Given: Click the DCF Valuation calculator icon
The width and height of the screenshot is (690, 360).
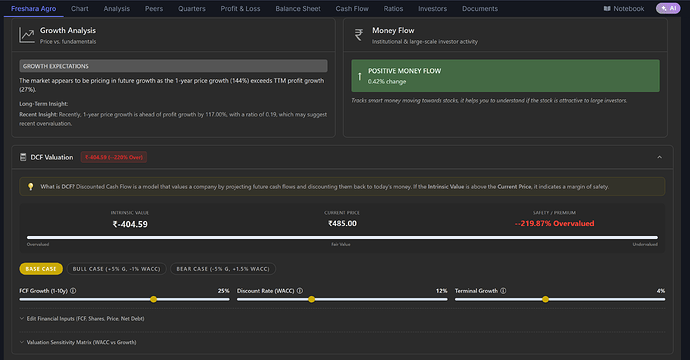Looking at the screenshot, I should pyautogui.click(x=23, y=157).
